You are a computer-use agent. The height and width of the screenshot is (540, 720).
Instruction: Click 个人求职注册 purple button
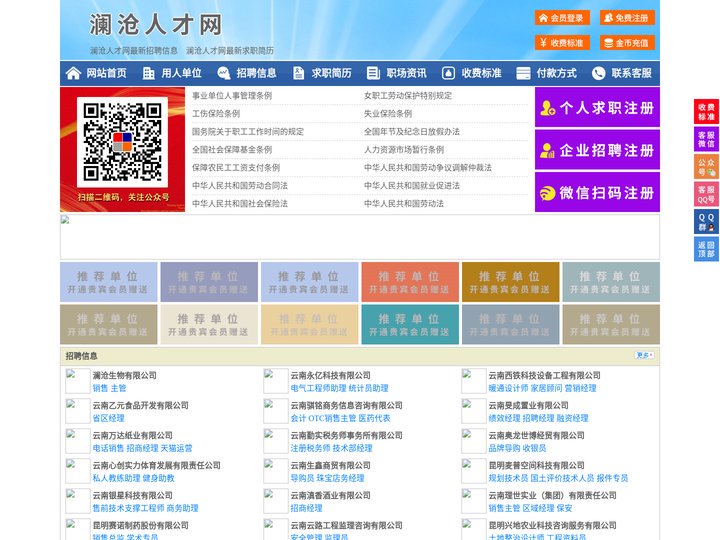tap(597, 107)
